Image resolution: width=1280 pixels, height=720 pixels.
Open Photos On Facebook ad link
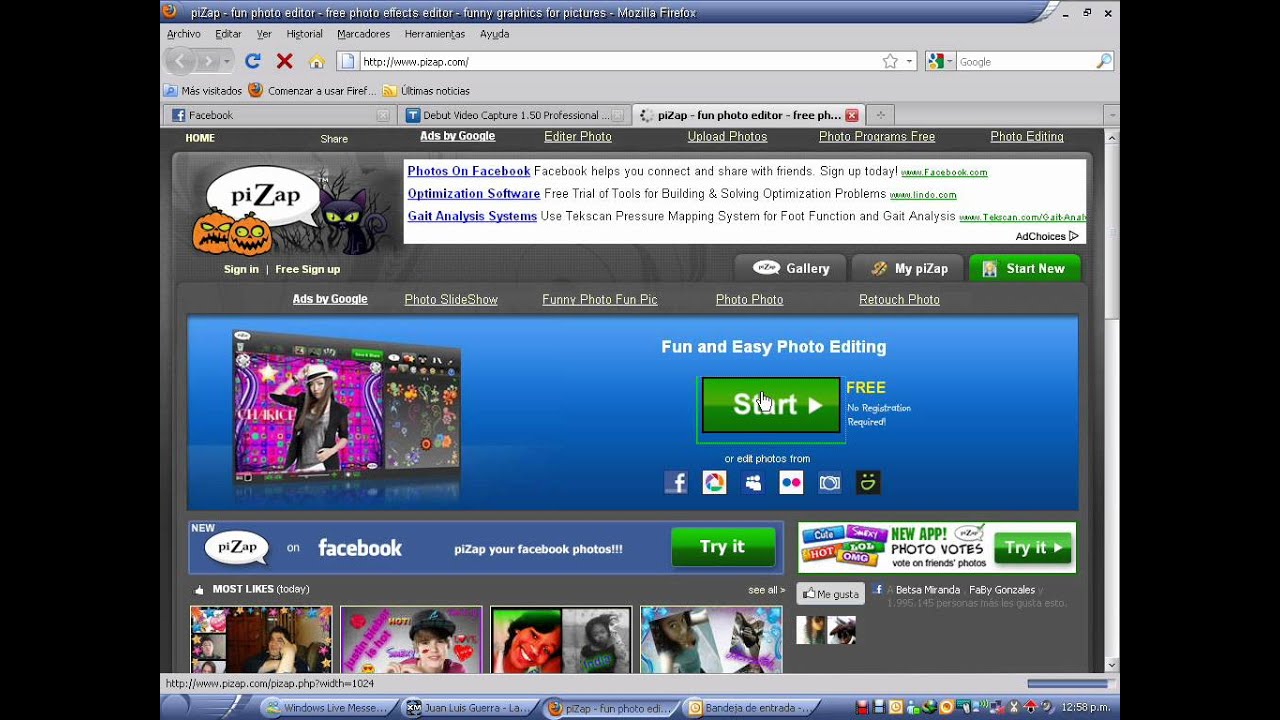pos(468,171)
